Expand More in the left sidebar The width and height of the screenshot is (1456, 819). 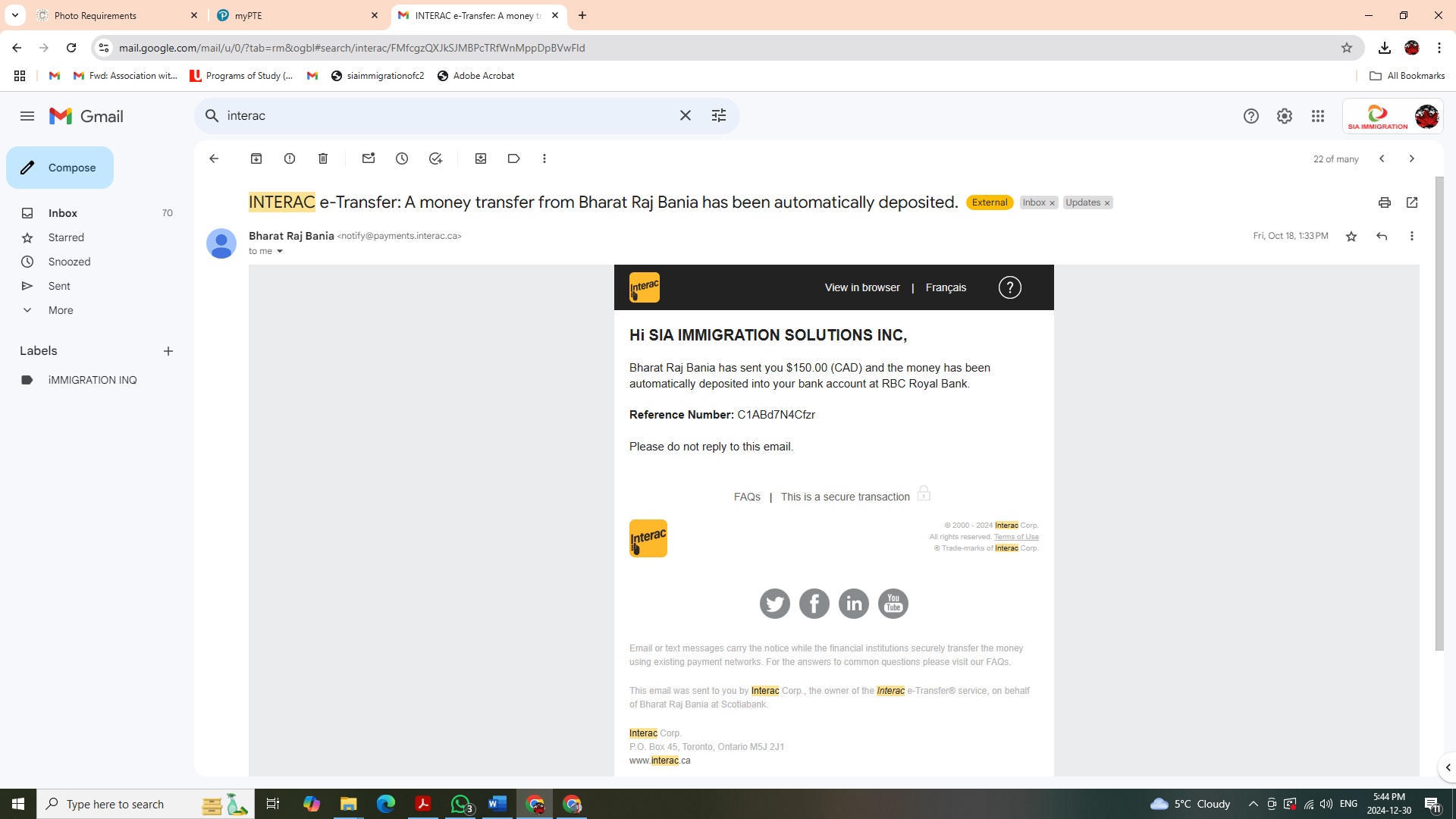click(61, 310)
